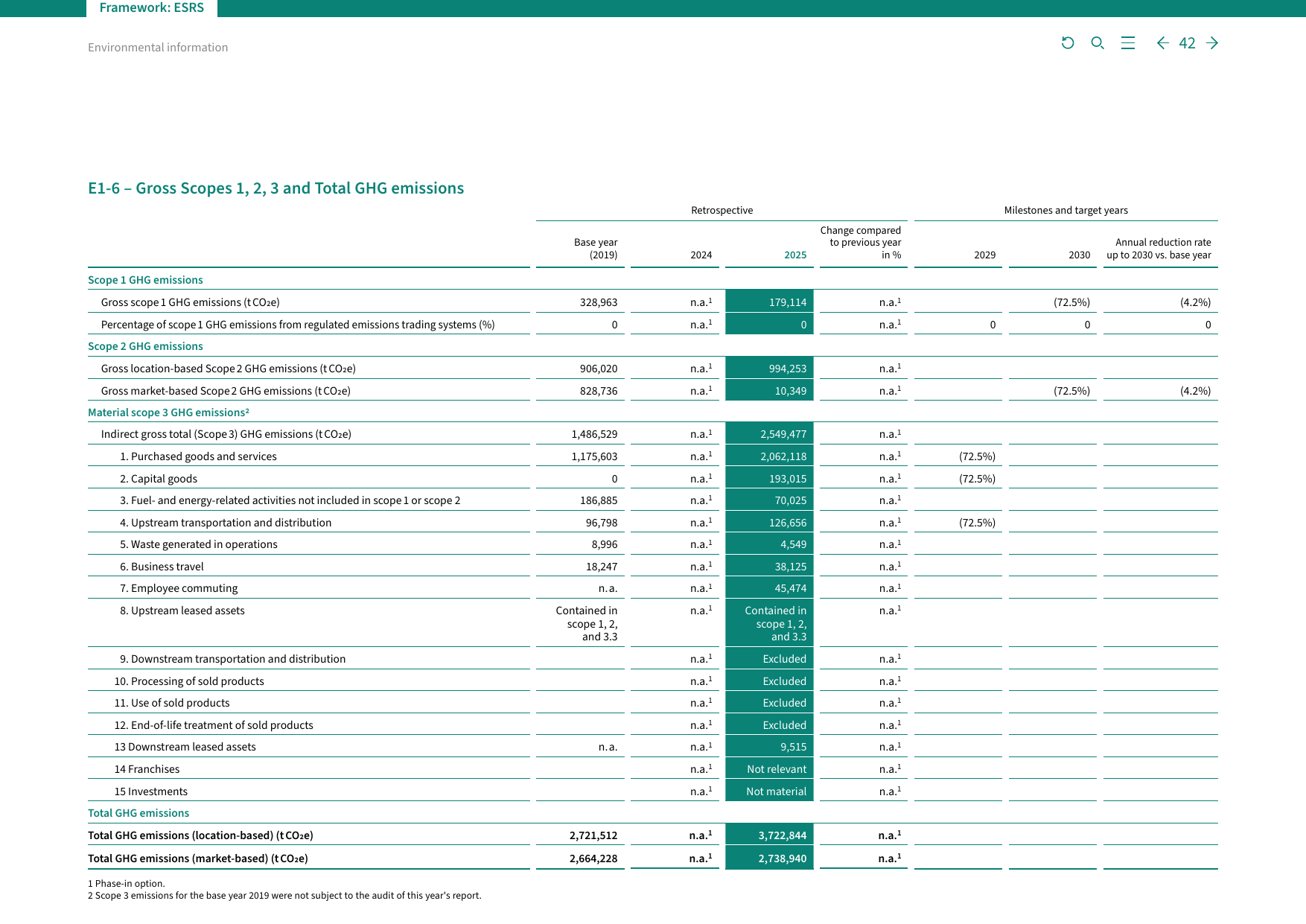Click the 328,963 base year value
Viewport: 1306px width, 924px height.
coord(599,302)
